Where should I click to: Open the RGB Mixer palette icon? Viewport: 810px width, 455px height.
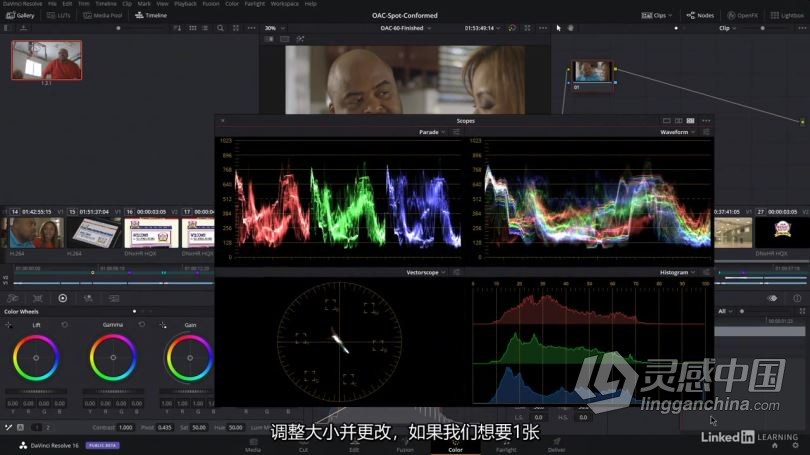click(88, 299)
